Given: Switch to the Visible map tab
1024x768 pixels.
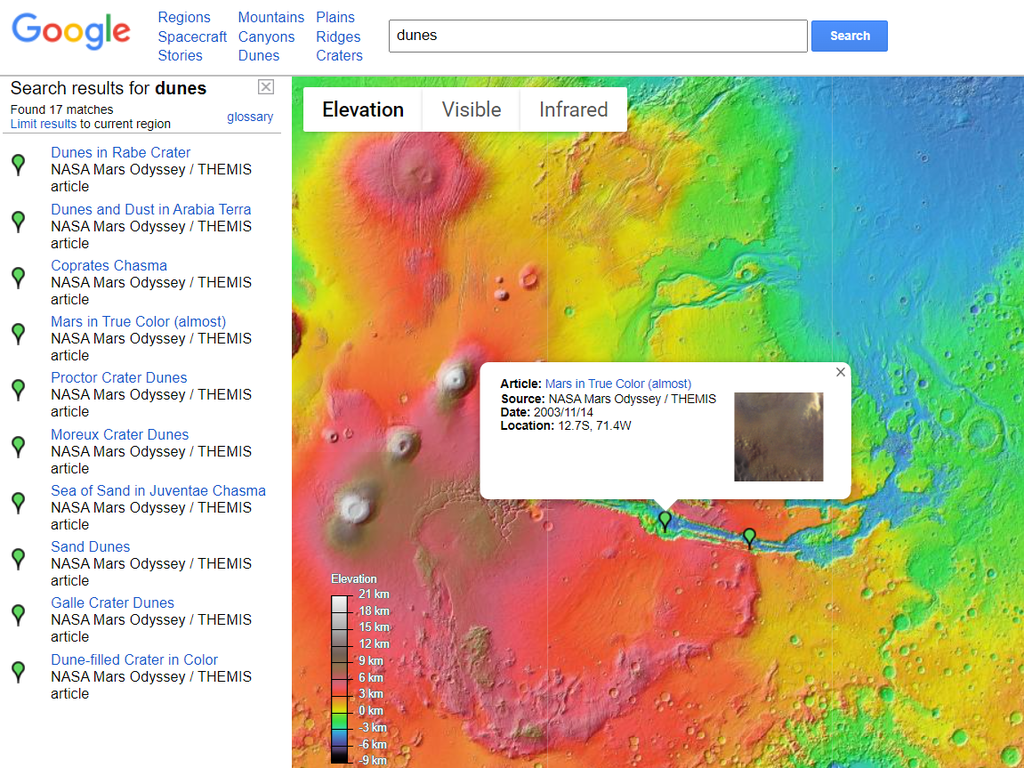Looking at the screenshot, I should coord(472,110).
